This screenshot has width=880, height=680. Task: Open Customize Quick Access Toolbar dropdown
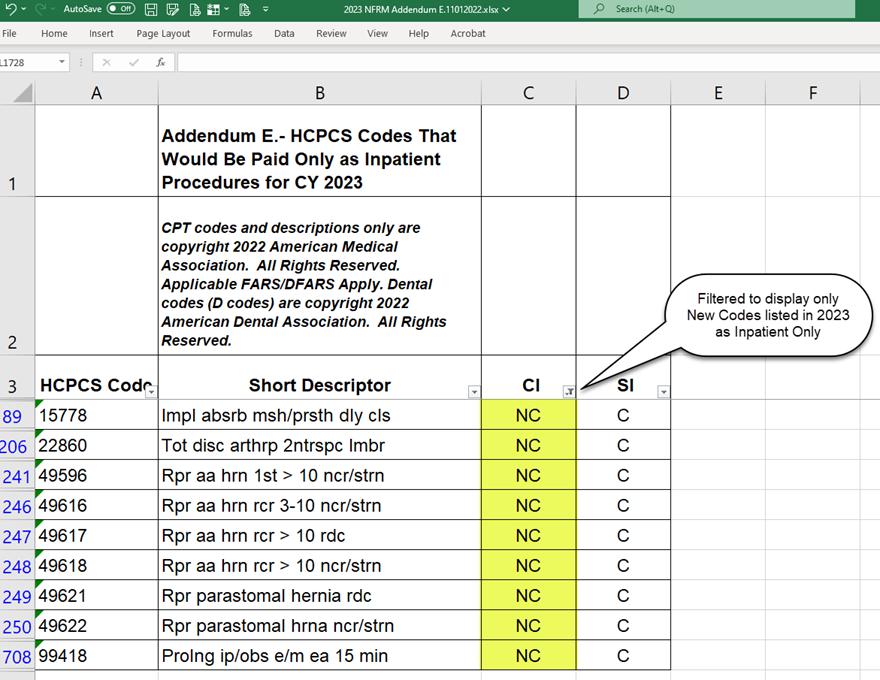coord(265,9)
